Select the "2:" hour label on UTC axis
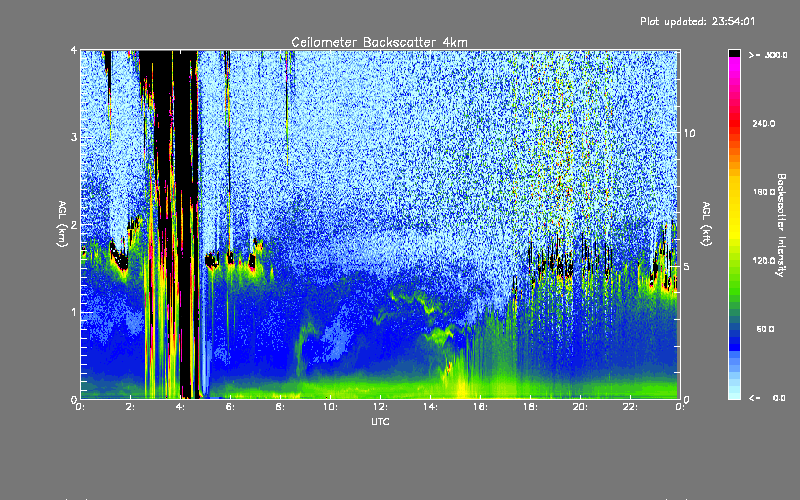Viewport: 800px width, 500px height. 131,407
